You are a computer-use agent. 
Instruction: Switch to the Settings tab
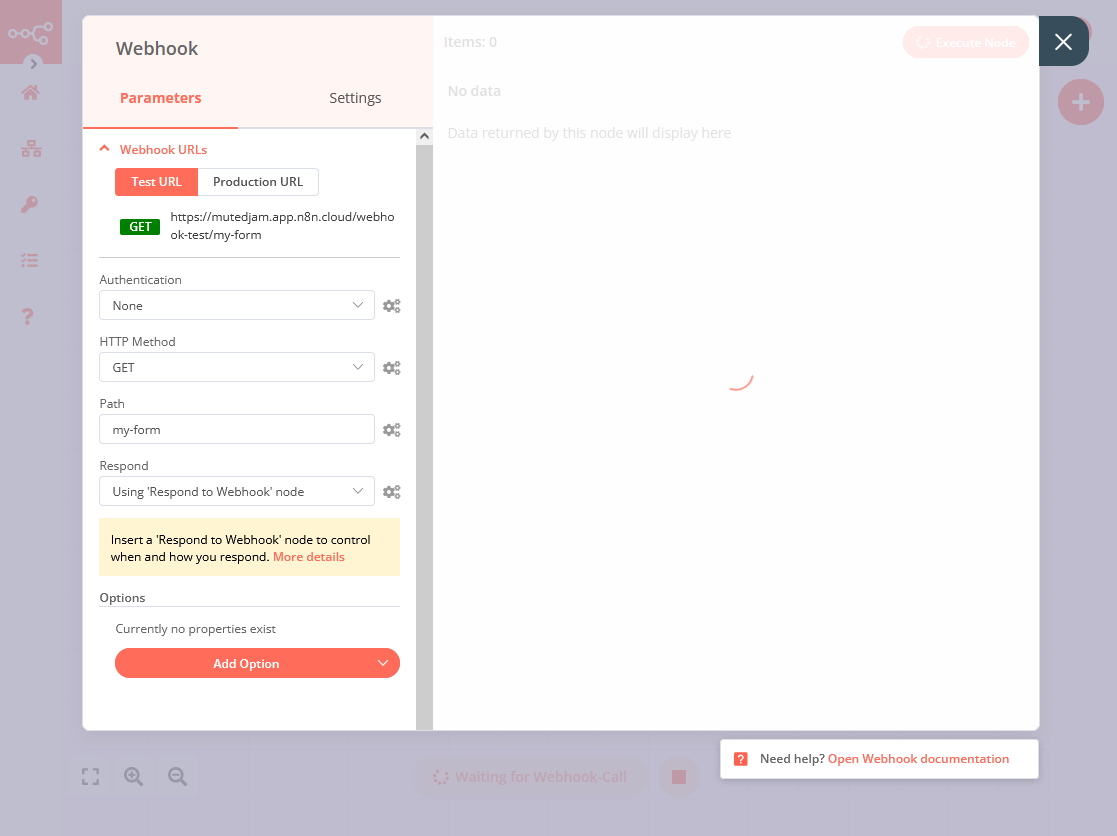355,98
